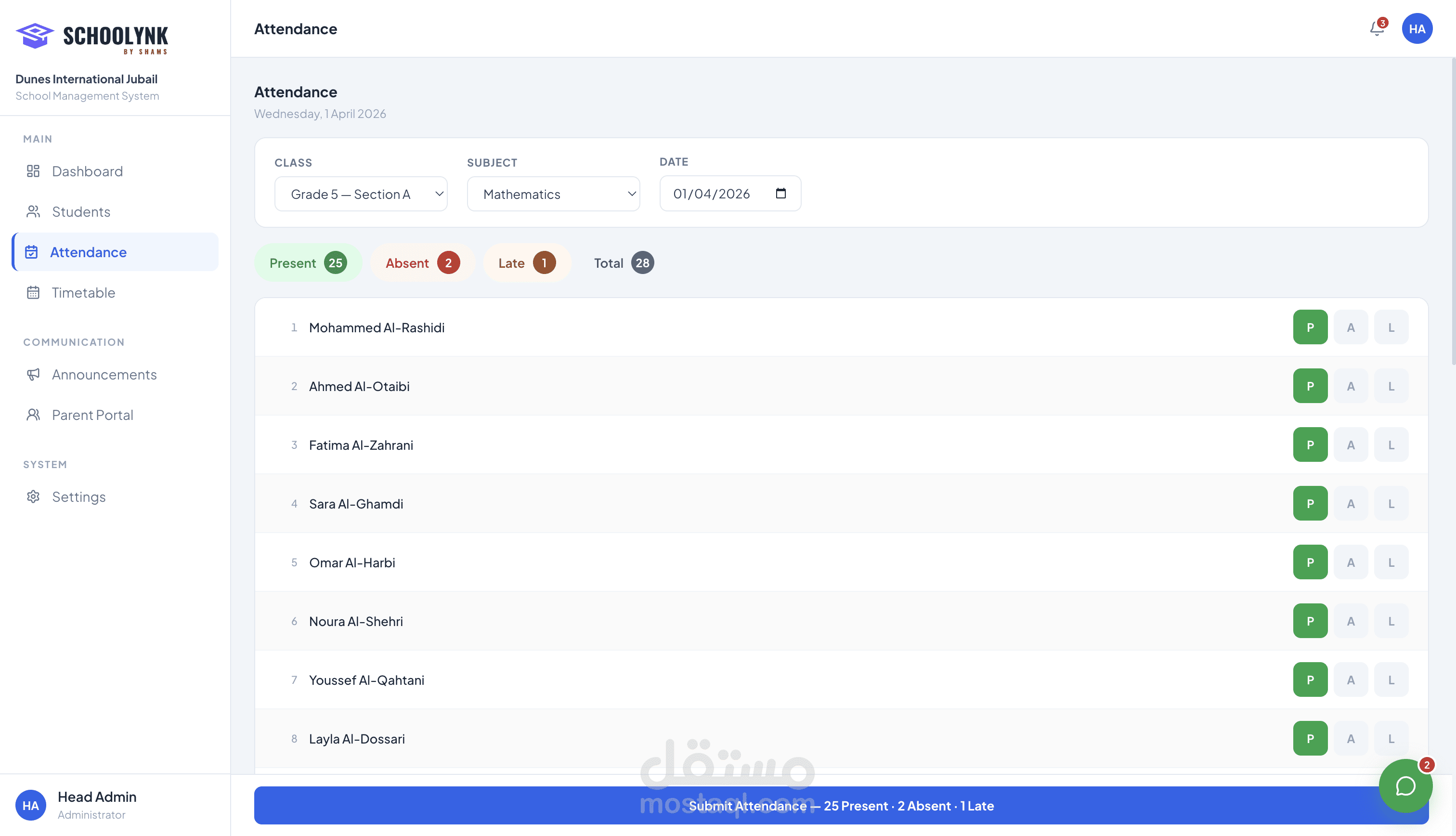This screenshot has height=836, width=1456.
Task: Open the Subject dropdown showing Mathematics
Action: click(x=553, y=194)
